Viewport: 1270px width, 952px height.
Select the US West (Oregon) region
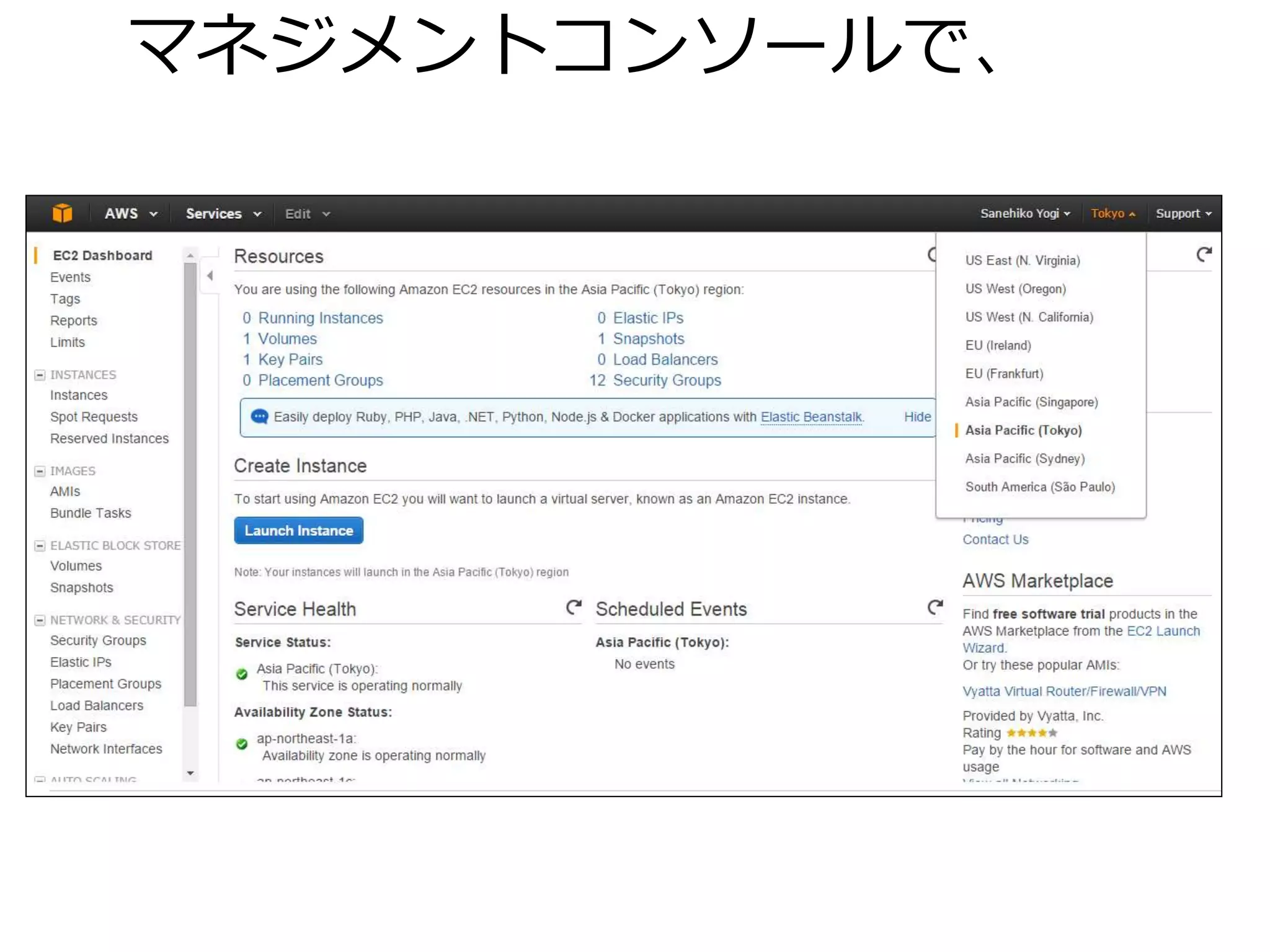(1015, 289)
